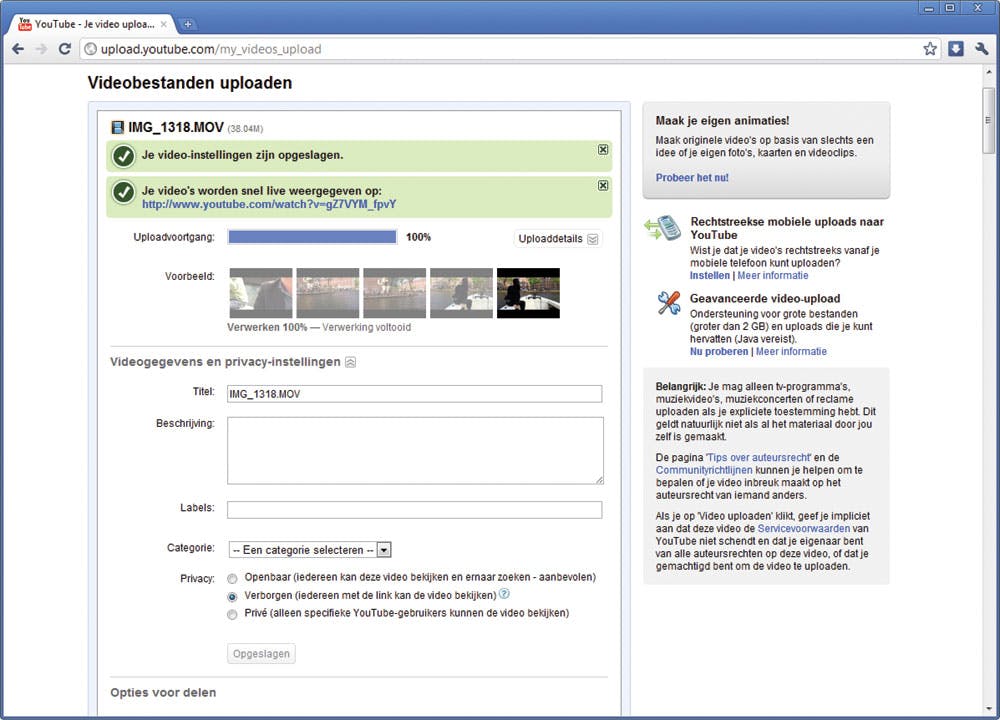Click the Labels input field

[415, 510]
